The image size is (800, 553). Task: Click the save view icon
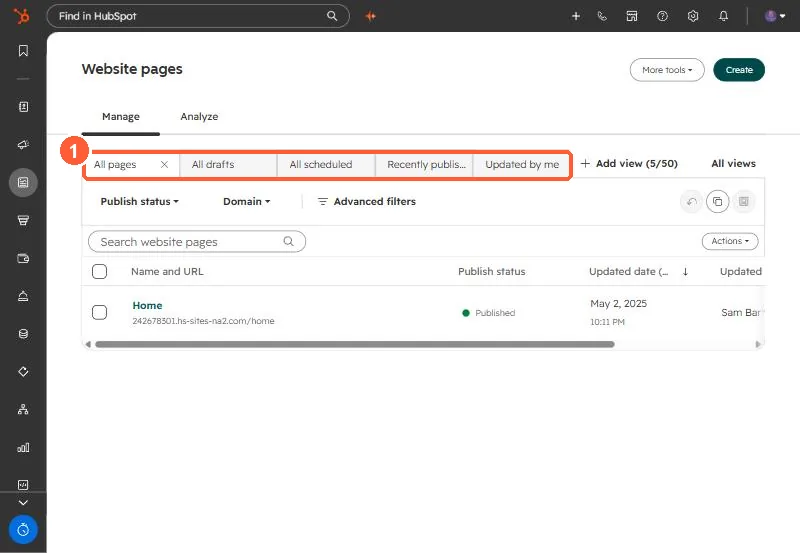(x=744, y=202)
